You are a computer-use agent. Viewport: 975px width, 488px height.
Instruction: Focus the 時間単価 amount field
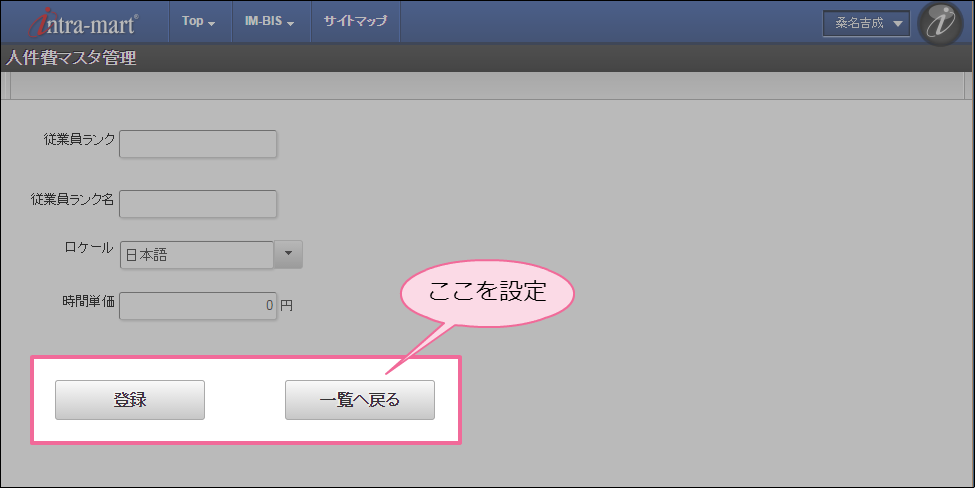tap(198, 306)
